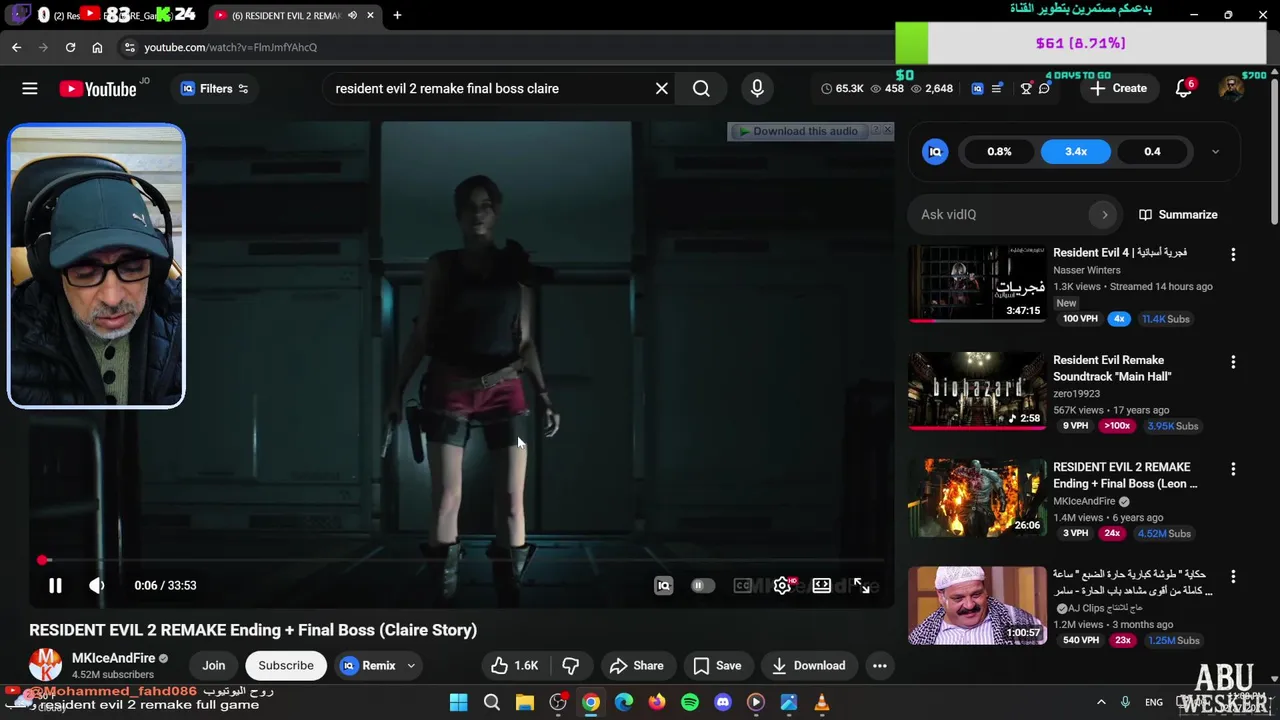Open the vidIQ chat bubble icon
Screen dimensions: 1280x720
coord(1044,89)
